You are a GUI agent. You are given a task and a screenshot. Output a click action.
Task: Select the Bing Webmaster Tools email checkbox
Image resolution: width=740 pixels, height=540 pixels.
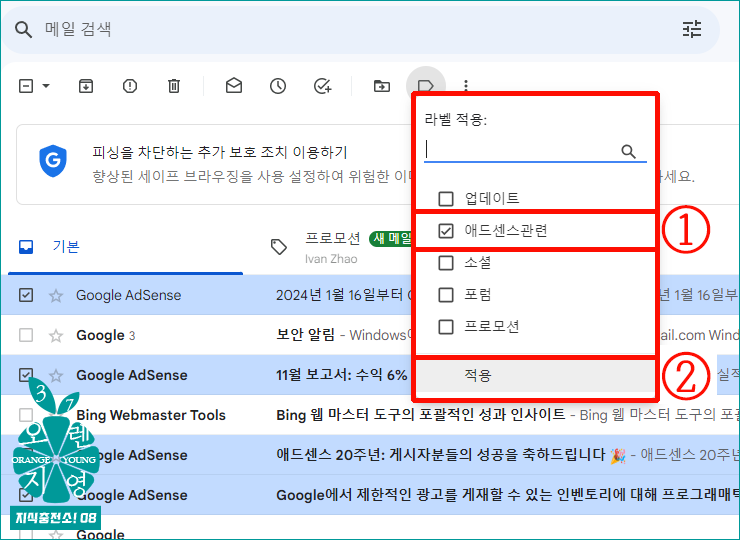click(x=26, y=415)
